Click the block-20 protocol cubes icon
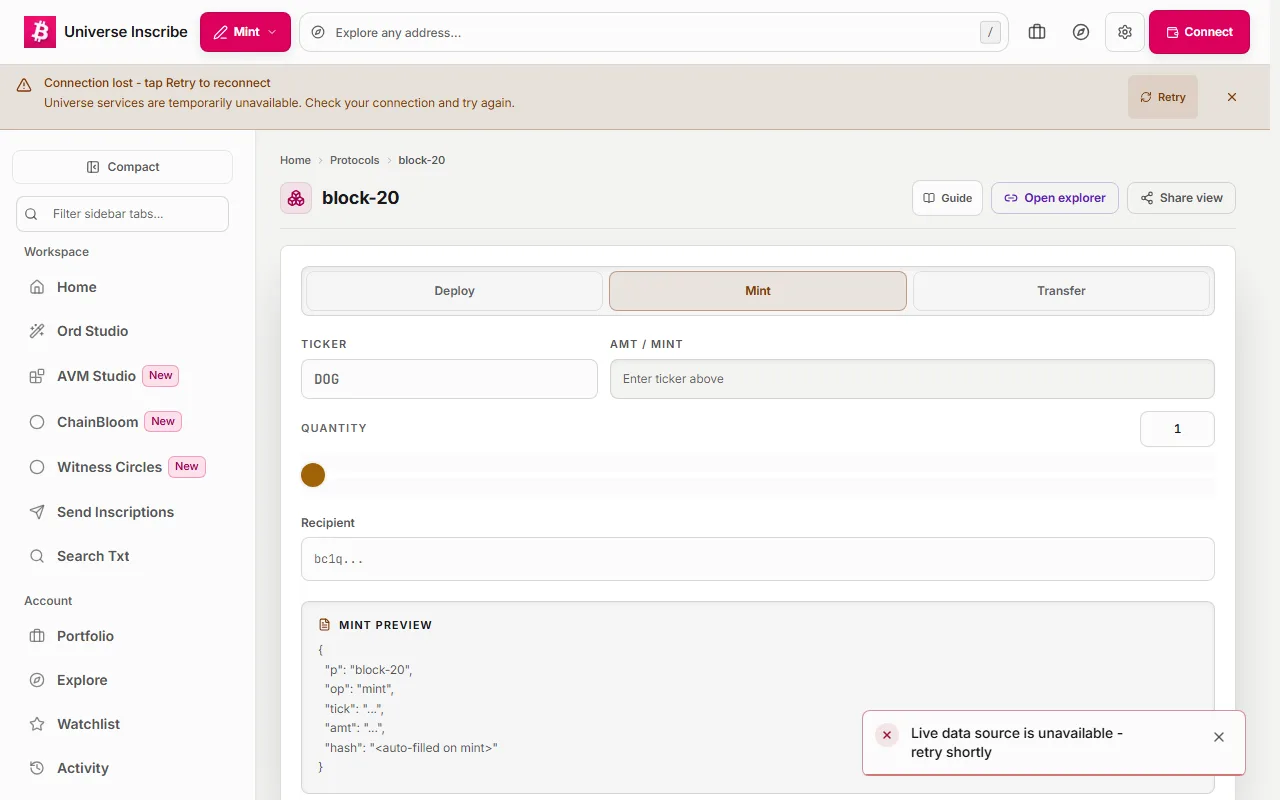 (x=296, y=198)
